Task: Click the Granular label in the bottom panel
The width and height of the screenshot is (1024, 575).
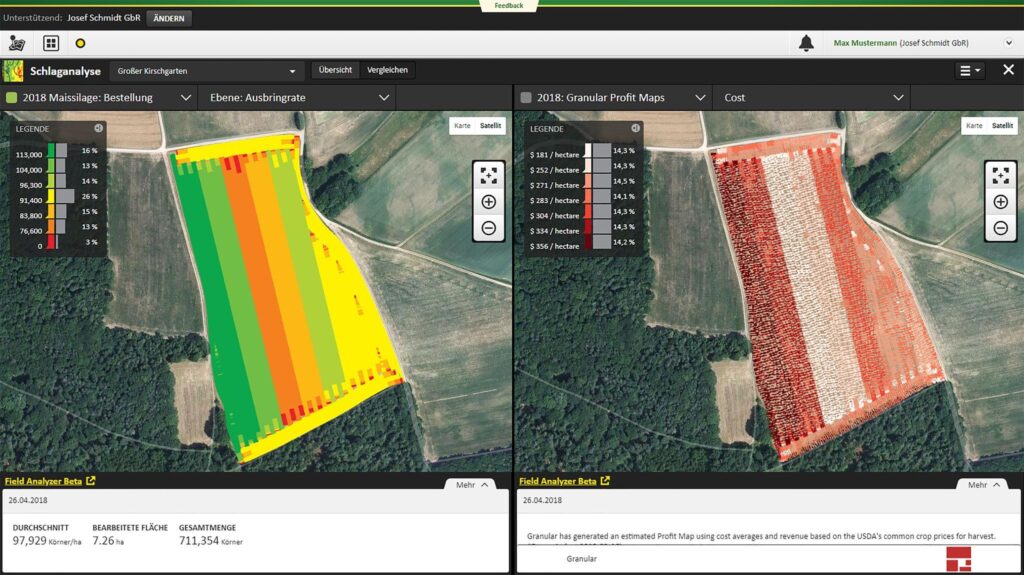Action: coord(581,559)
